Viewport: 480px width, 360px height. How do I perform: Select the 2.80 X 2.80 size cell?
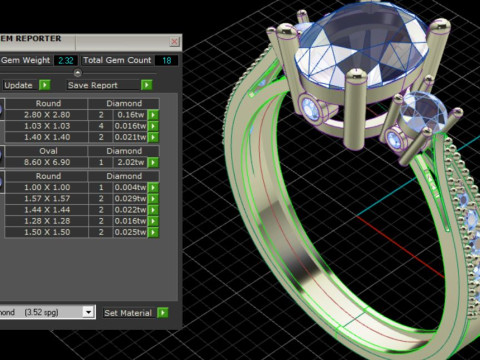click(x=47, y=115)
